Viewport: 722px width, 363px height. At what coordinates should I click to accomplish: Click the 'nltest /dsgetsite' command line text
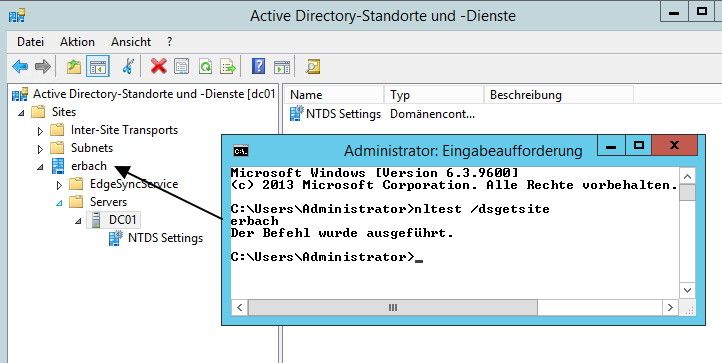pos(482,209)
